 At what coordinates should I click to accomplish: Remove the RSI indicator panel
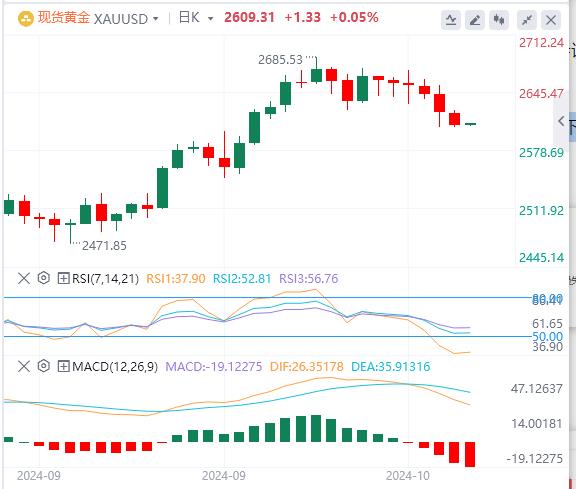point(24,278)
